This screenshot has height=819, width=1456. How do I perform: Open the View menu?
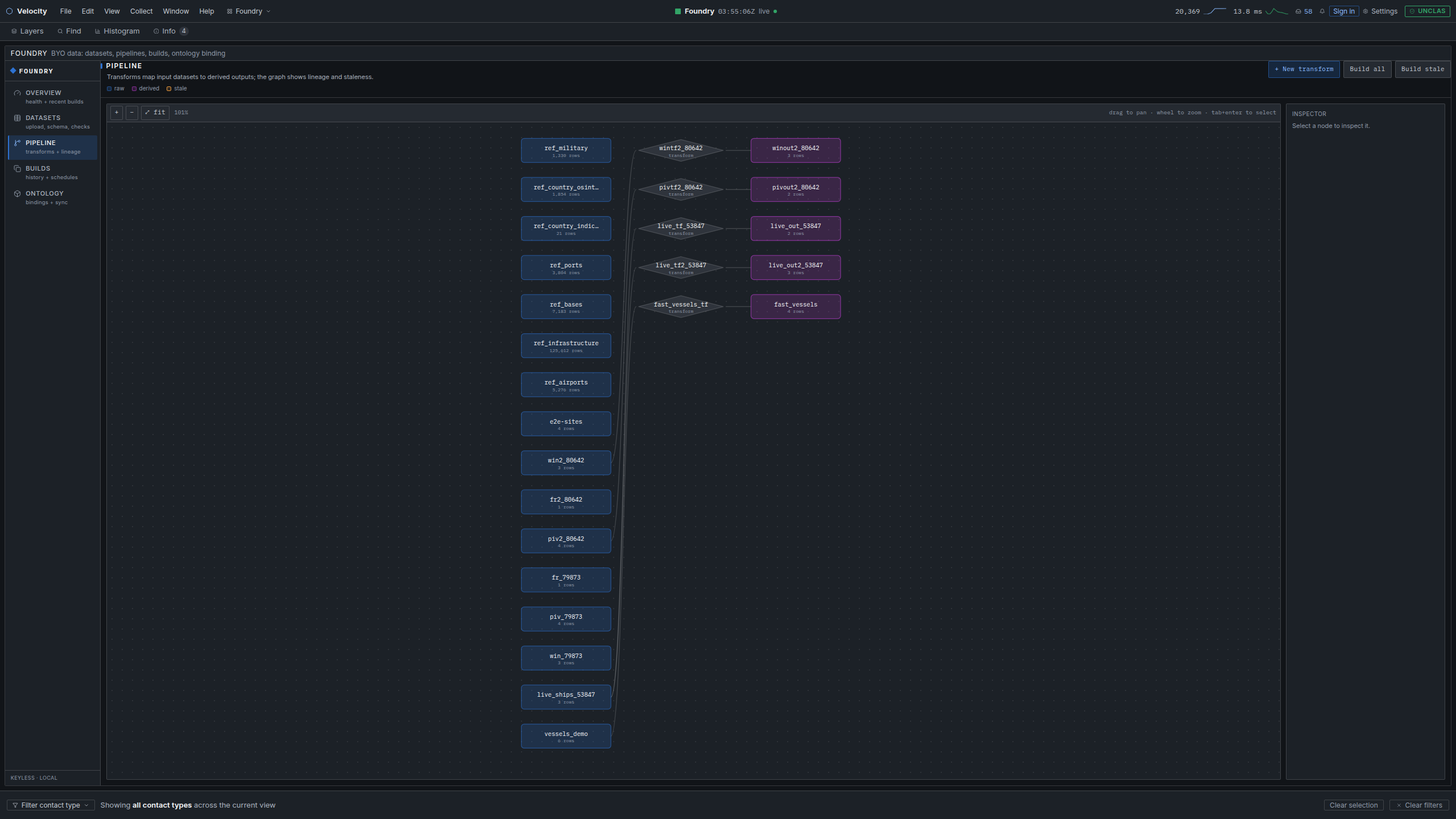click(112, 11)
